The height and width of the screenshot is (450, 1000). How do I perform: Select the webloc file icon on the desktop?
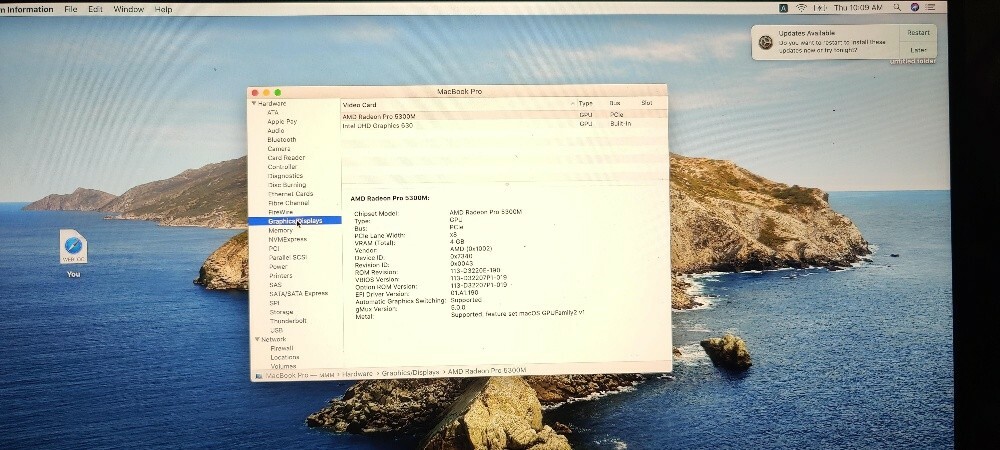click(x=73, y=247)
